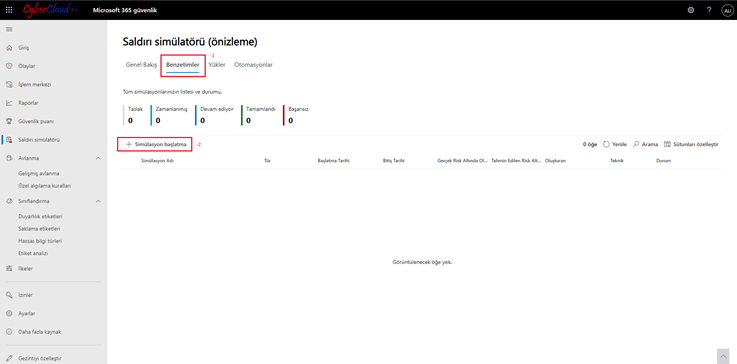This screenshot has width=737, height=364.
Task: Click the CyberCloud logo
Action: pos(50,9)
